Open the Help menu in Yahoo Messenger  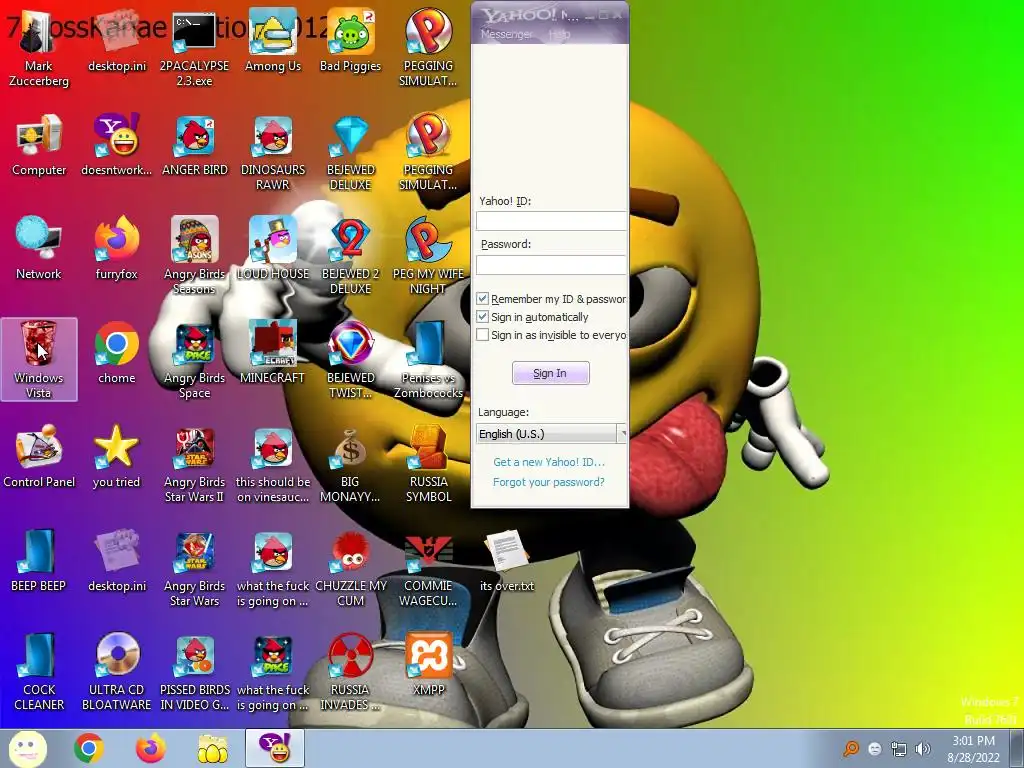[558, 34]
